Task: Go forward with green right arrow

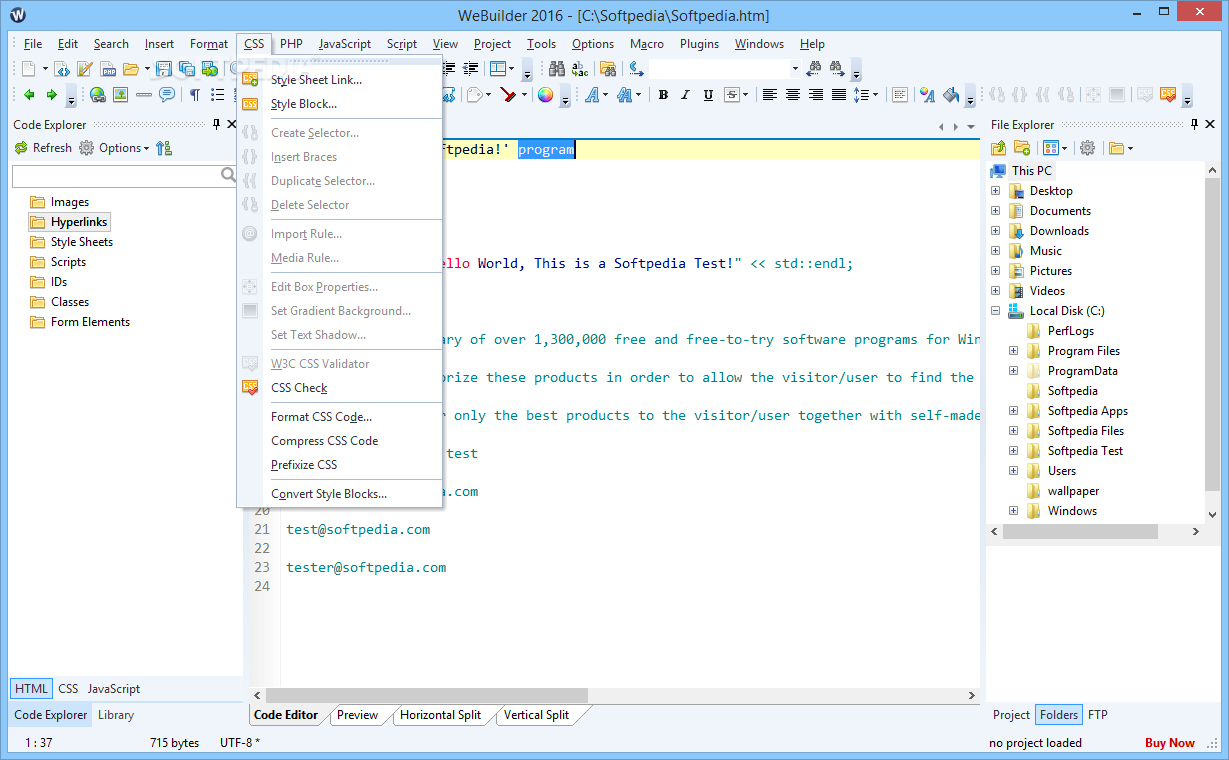Action: click(52, 95)
